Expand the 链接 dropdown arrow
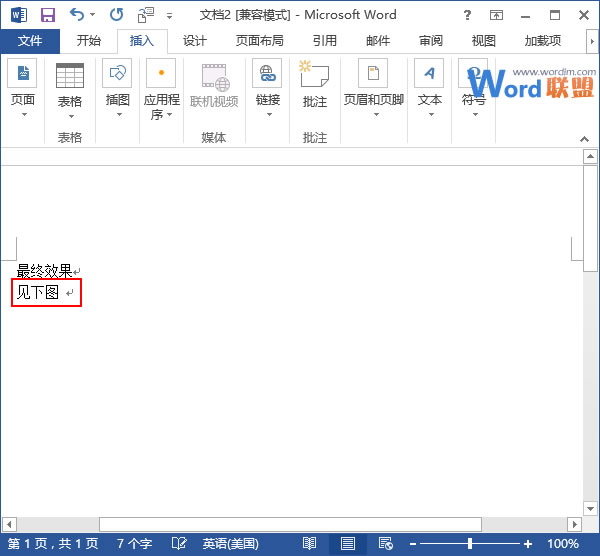Image resolution: width=600 pixels, height=556 pixels. pyautogui.click(x=269, y=114)
